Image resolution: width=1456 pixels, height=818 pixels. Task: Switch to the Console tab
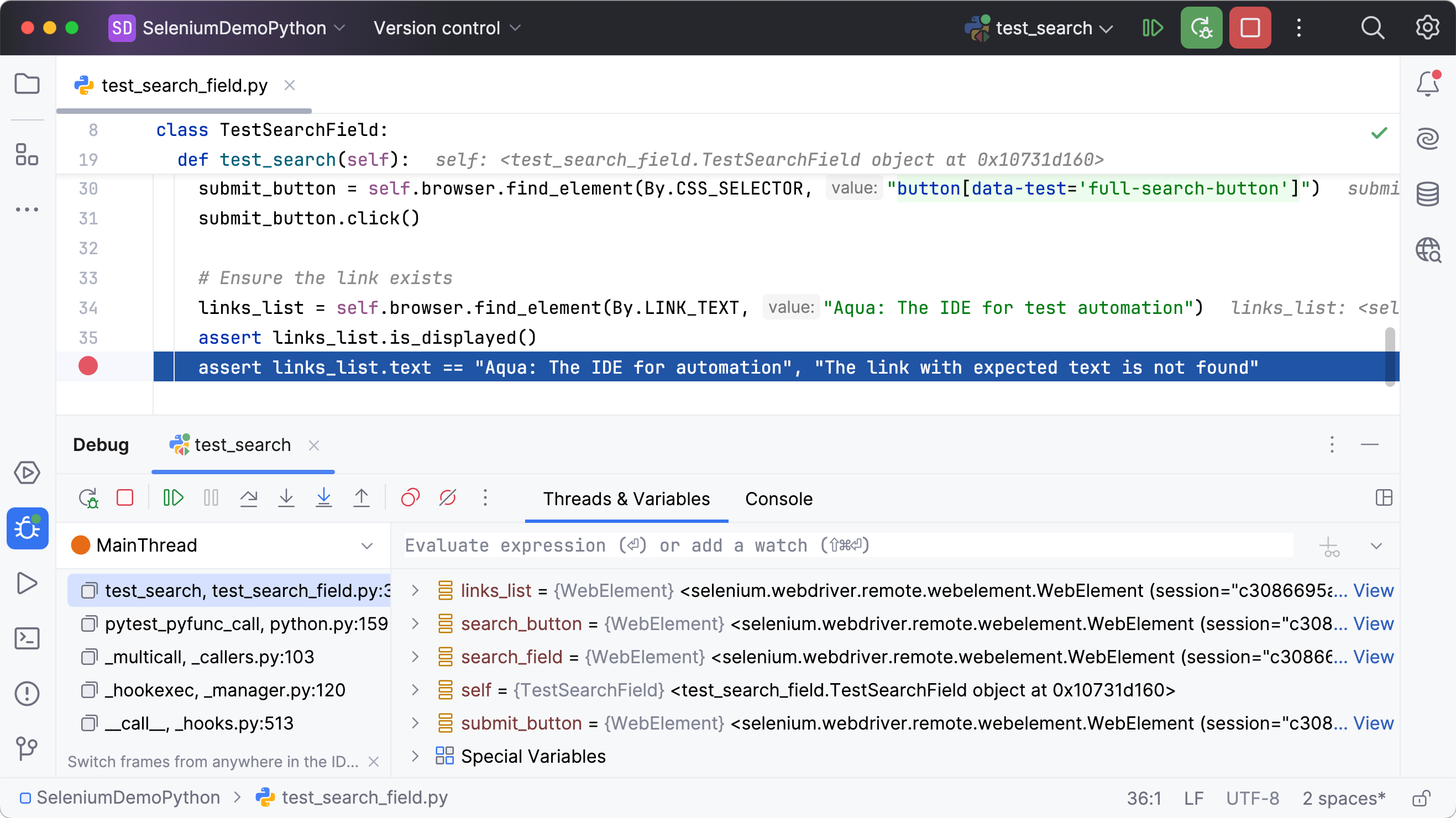(778, 499)
